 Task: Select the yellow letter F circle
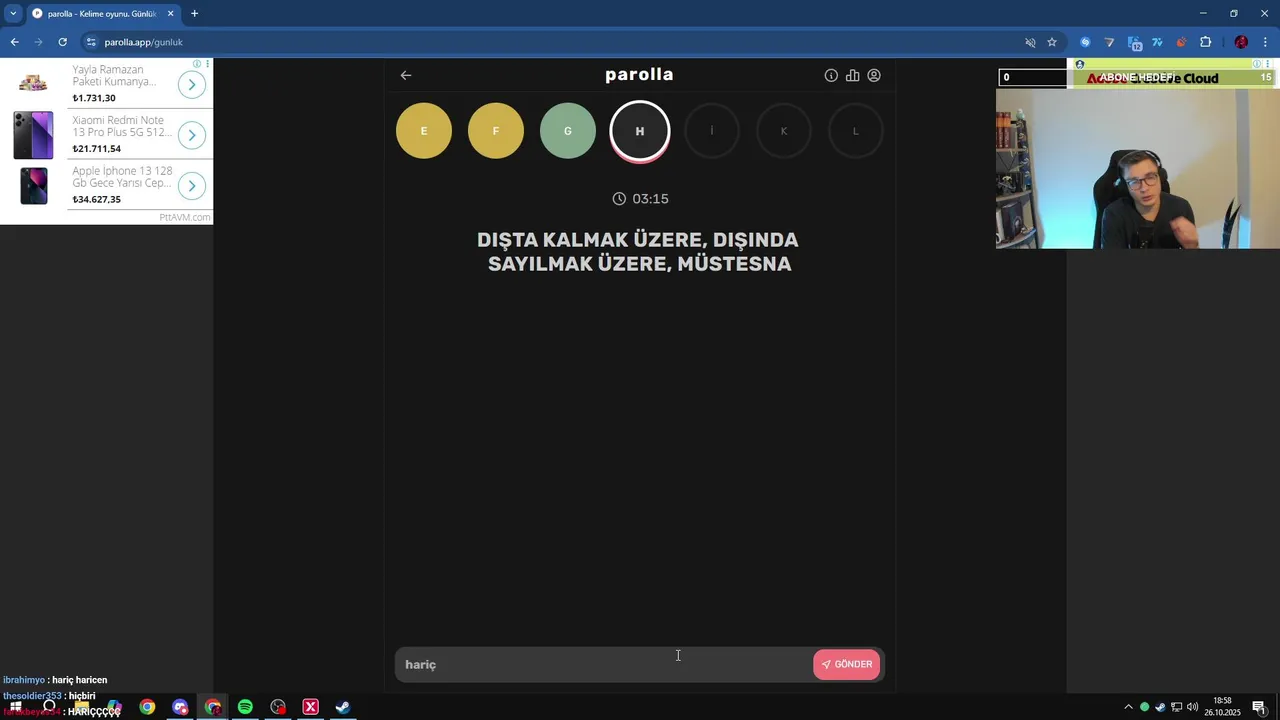(496, 131)
